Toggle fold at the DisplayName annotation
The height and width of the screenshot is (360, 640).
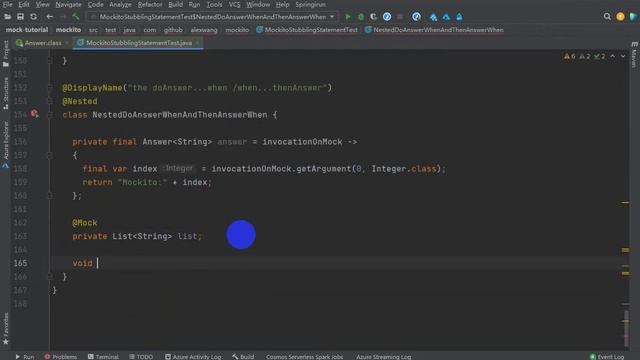[50, 88]
